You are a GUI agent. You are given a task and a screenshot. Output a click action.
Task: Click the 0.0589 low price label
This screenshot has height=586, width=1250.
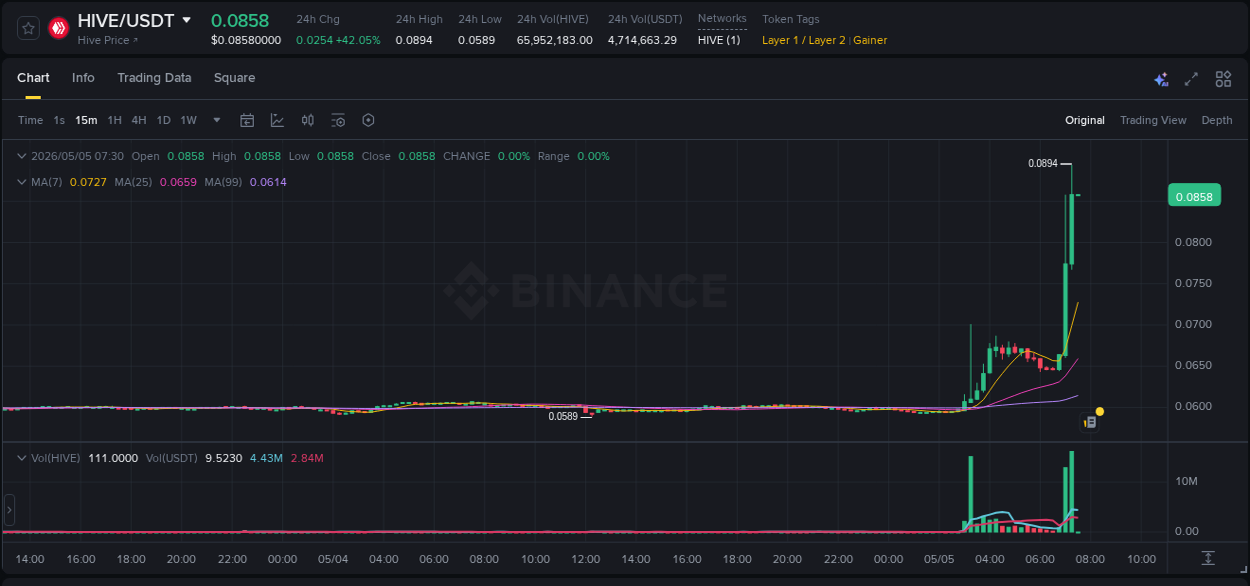(563, 416)
